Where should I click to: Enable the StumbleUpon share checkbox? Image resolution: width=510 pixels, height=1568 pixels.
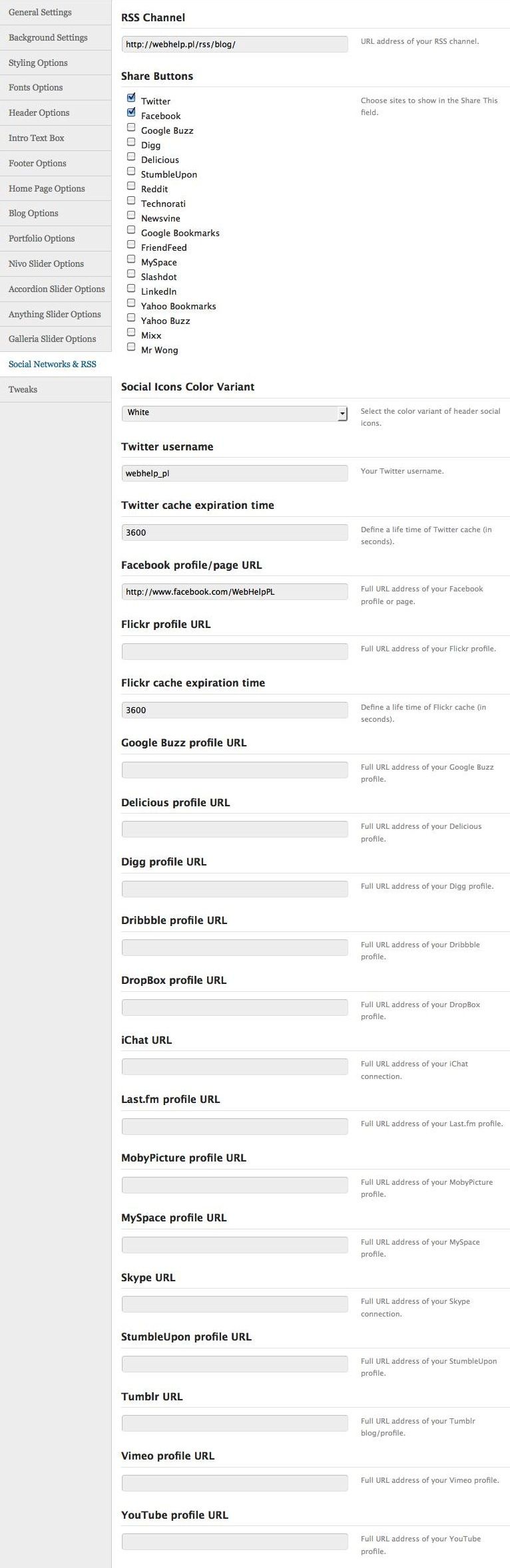(131, 171)
